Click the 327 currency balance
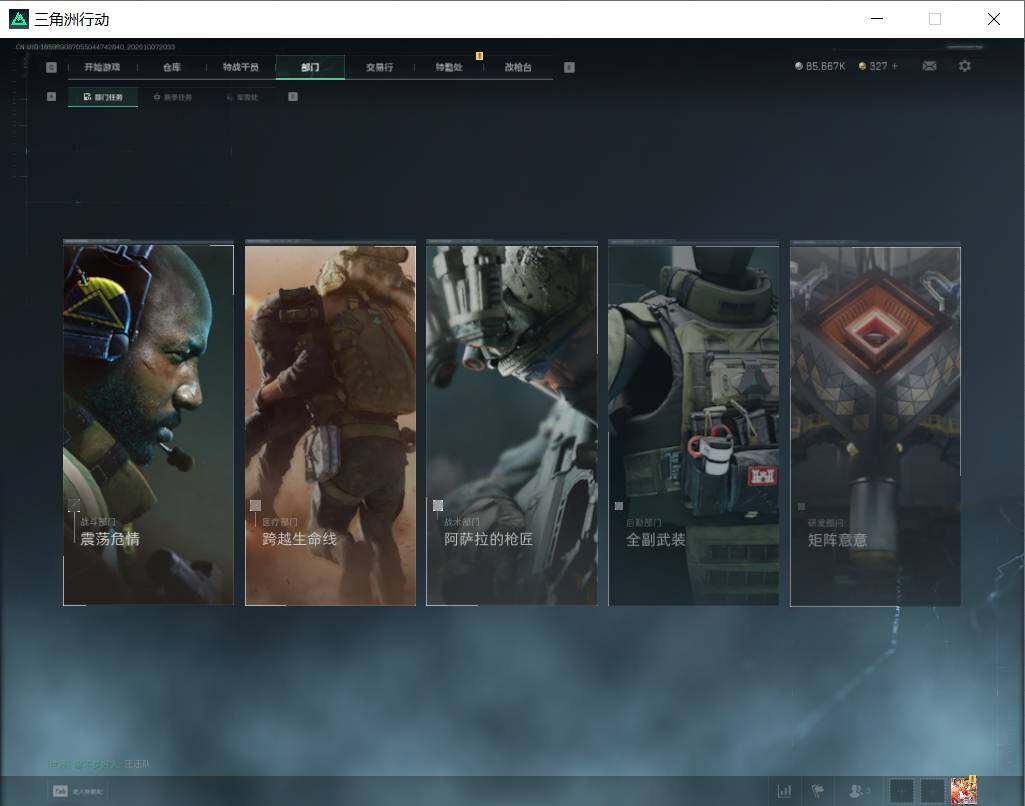The height and width of the screenshot is (806, 1025). click(x=878, y=66)
